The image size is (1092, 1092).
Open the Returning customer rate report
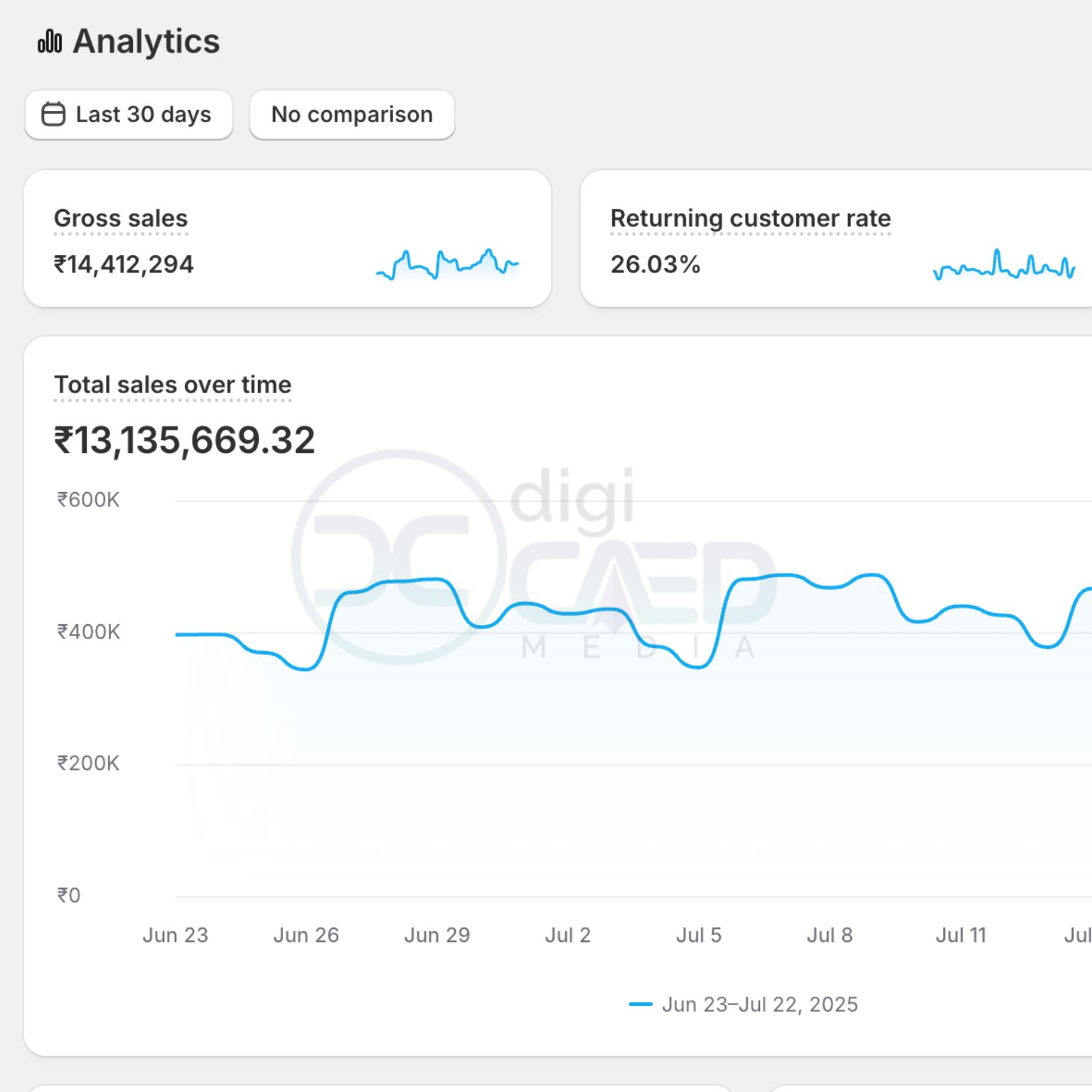(750, 218)
